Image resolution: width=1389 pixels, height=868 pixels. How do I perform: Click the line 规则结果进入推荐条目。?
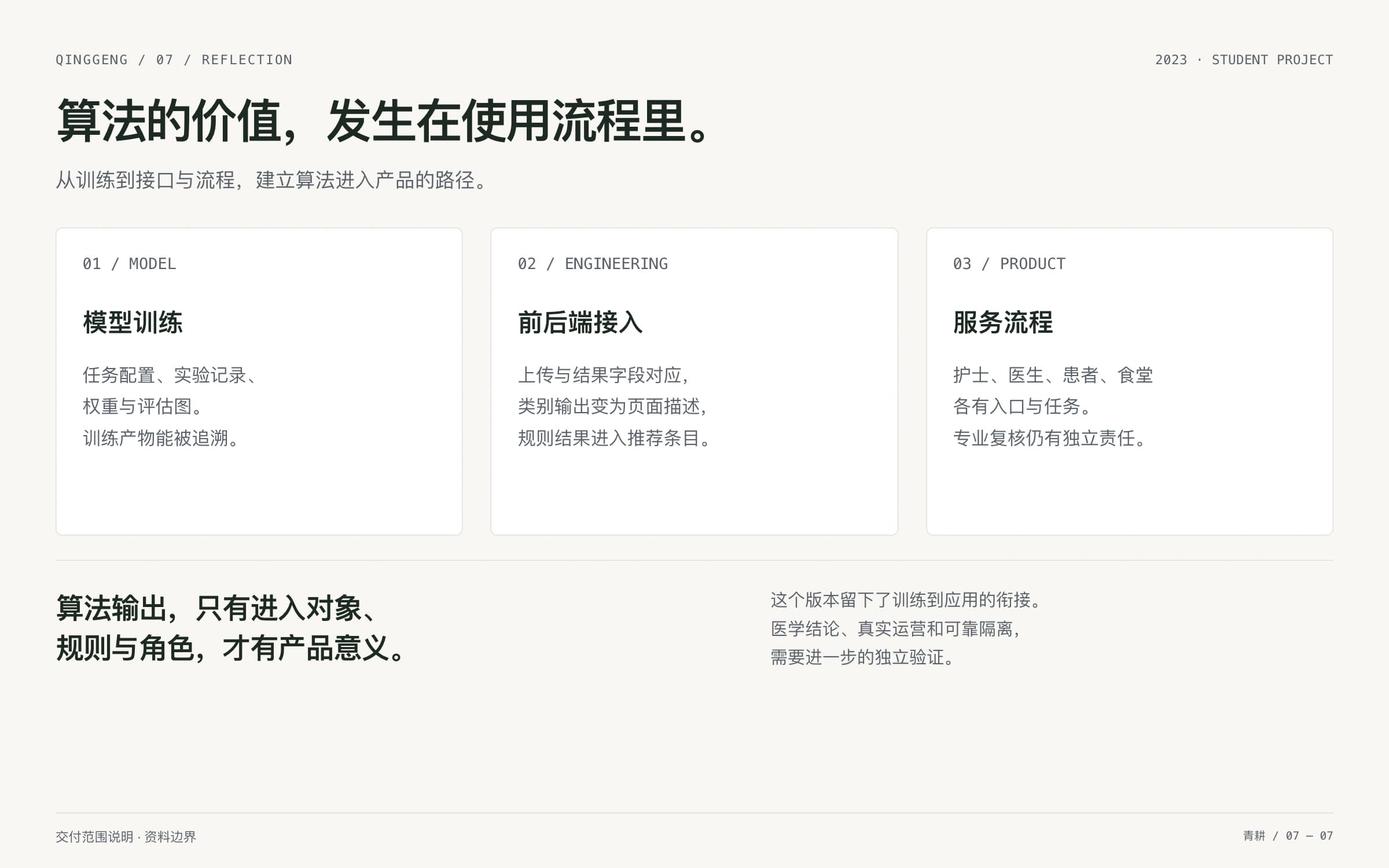pyautogui.click(x=614, y=438)
